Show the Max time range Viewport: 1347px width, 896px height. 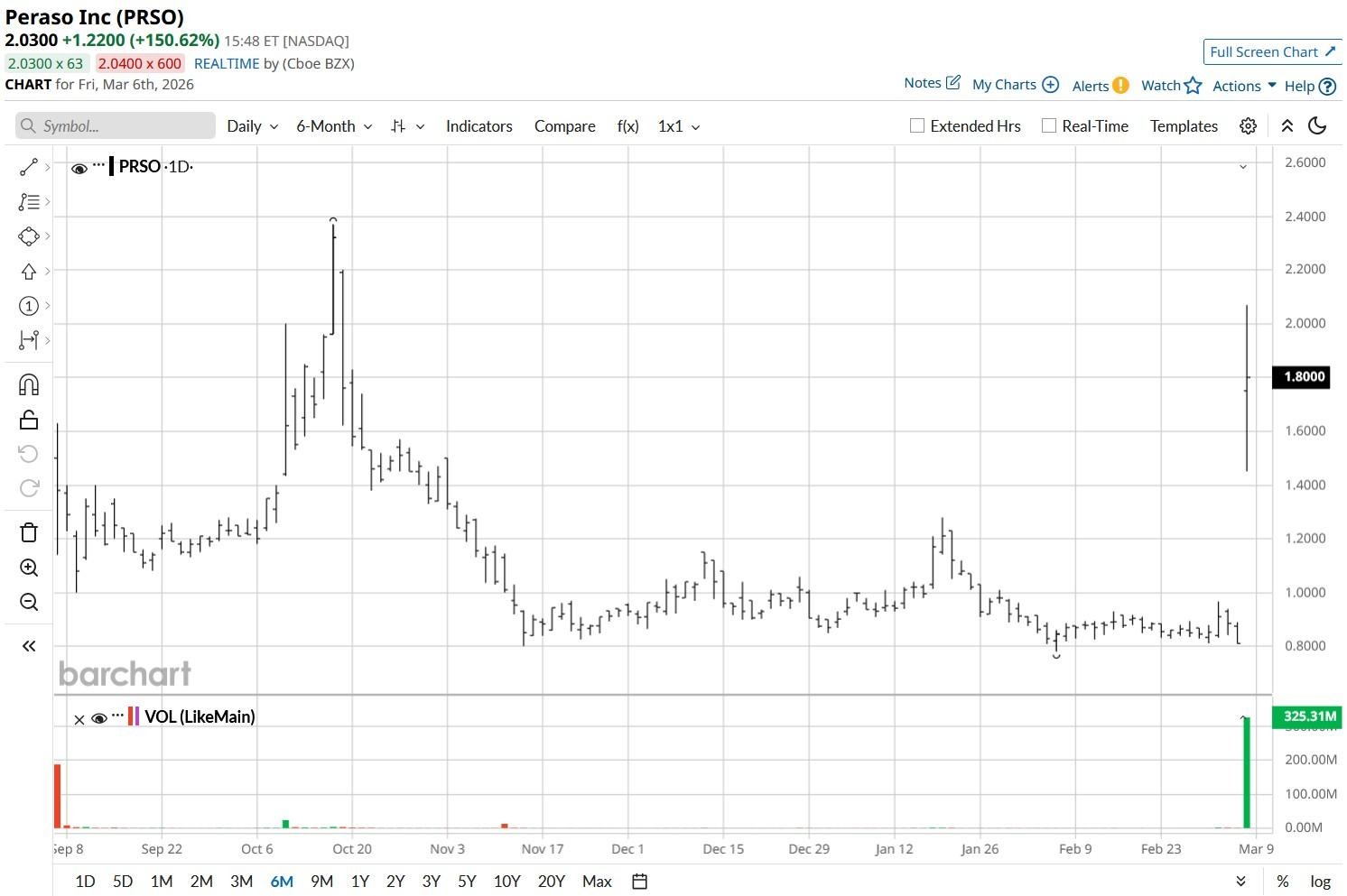(597, 882)
